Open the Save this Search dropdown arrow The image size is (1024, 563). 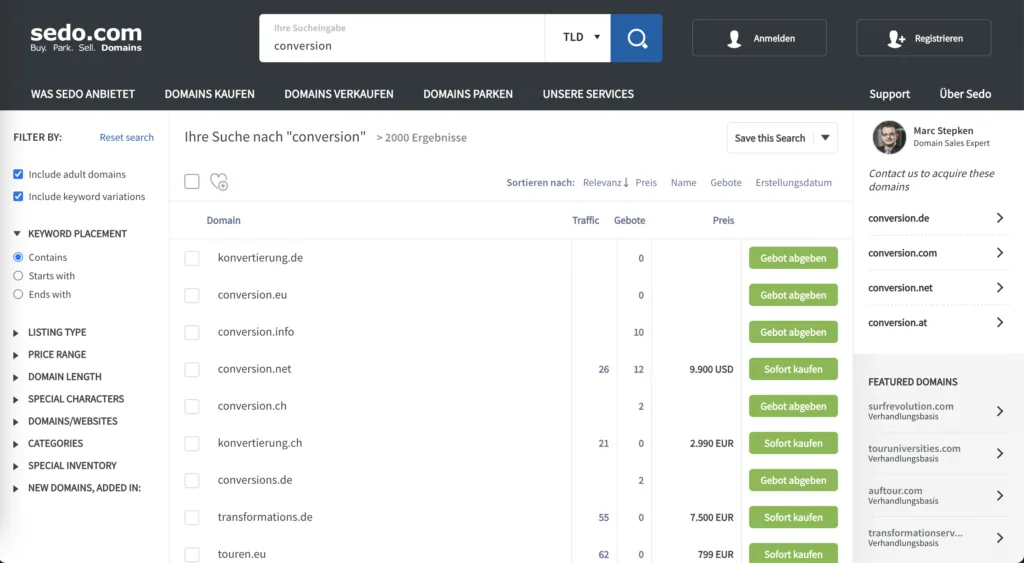tap(825, 138)
